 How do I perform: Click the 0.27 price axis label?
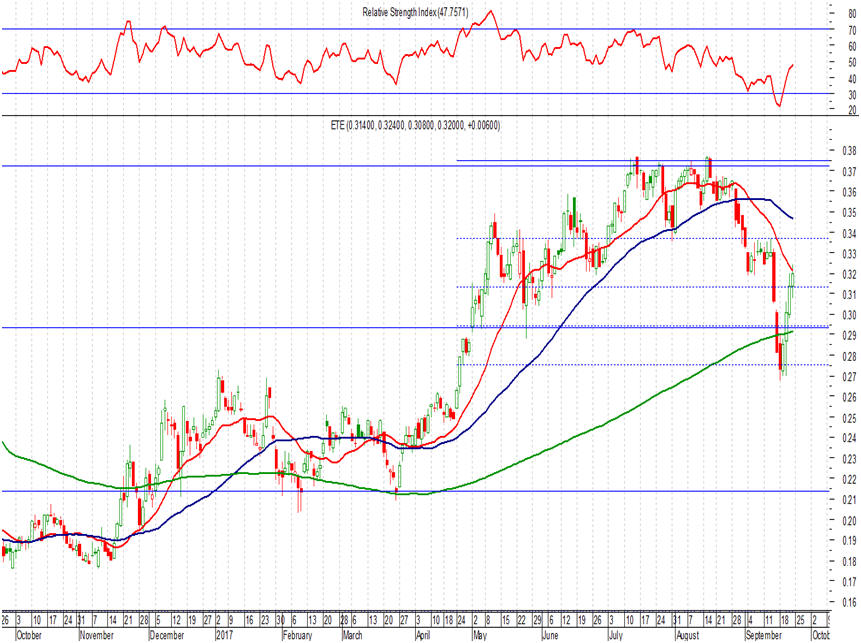849,377
